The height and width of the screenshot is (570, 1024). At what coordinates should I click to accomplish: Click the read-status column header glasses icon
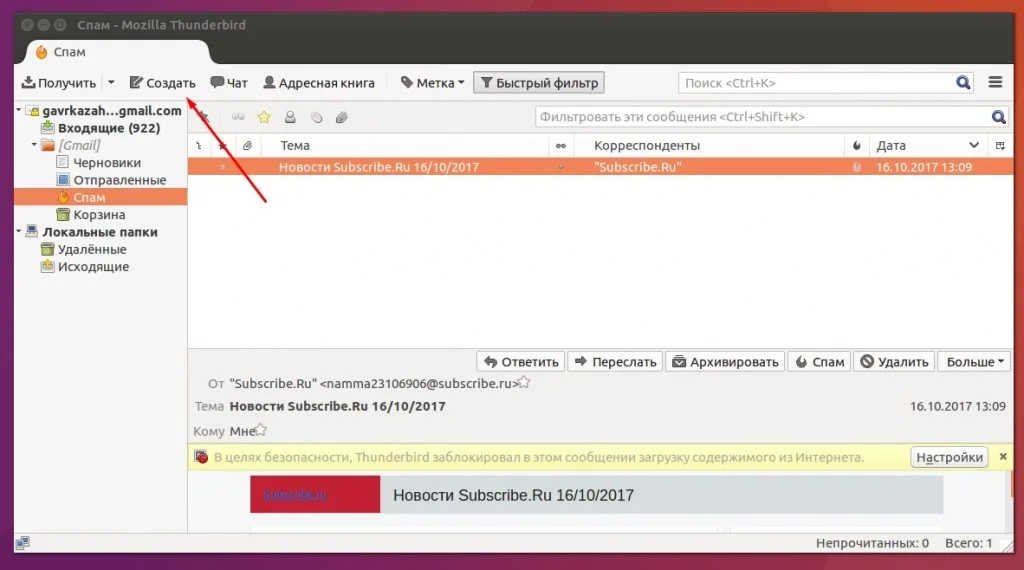point(561,146)
